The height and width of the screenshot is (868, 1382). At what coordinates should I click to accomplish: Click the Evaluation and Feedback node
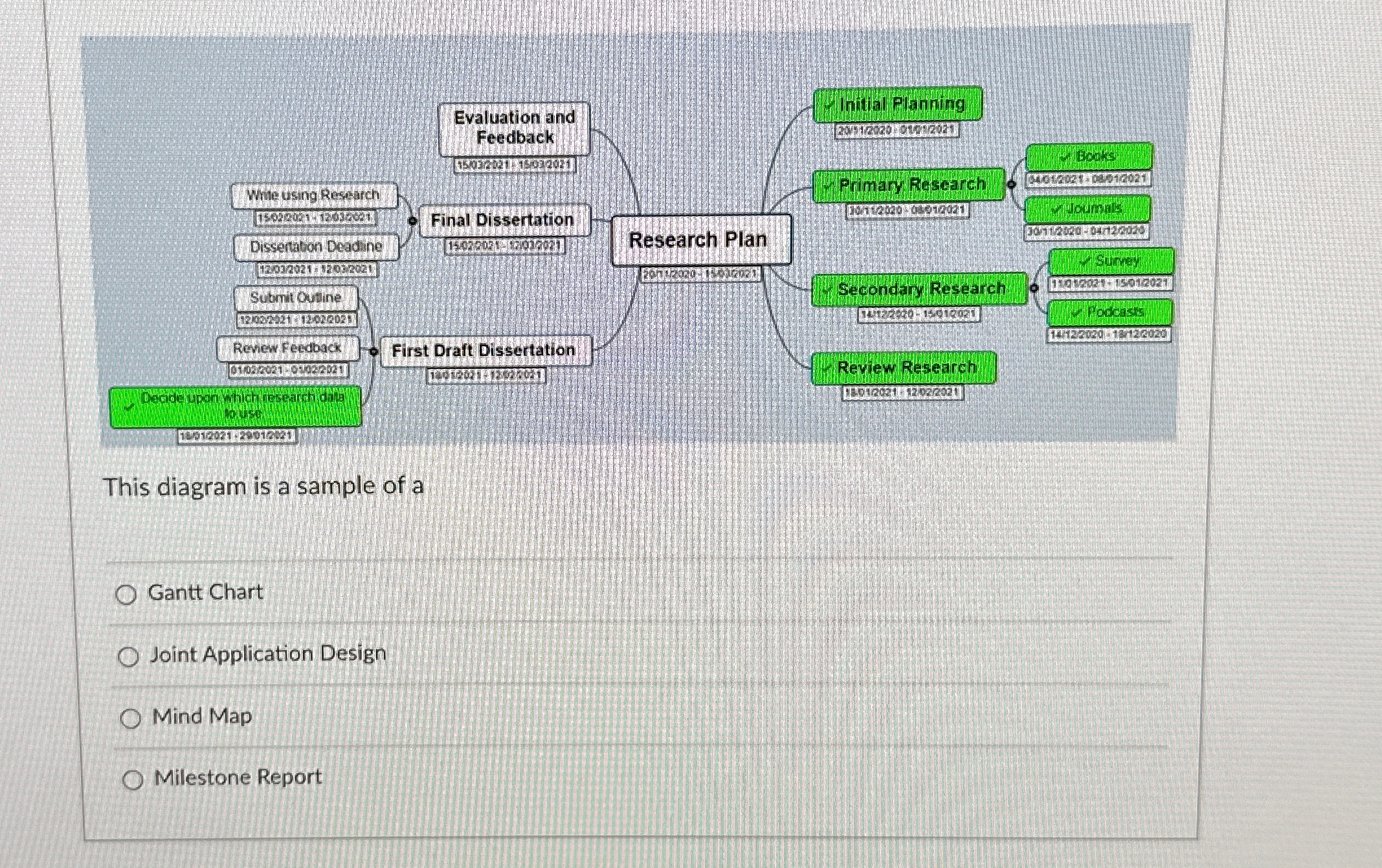point(514,128)
